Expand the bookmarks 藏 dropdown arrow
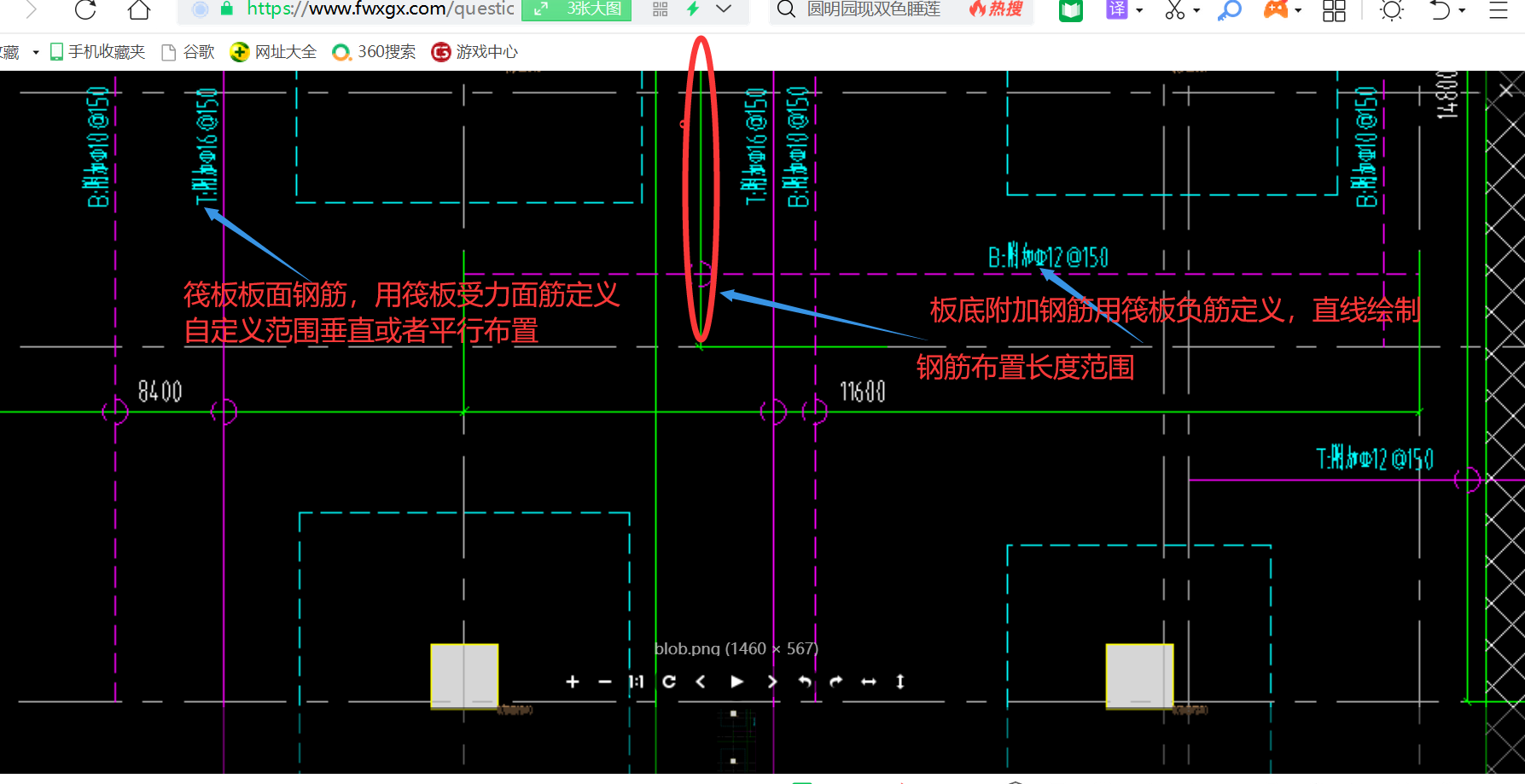The image size is (1525, 784). click(36, 52)
